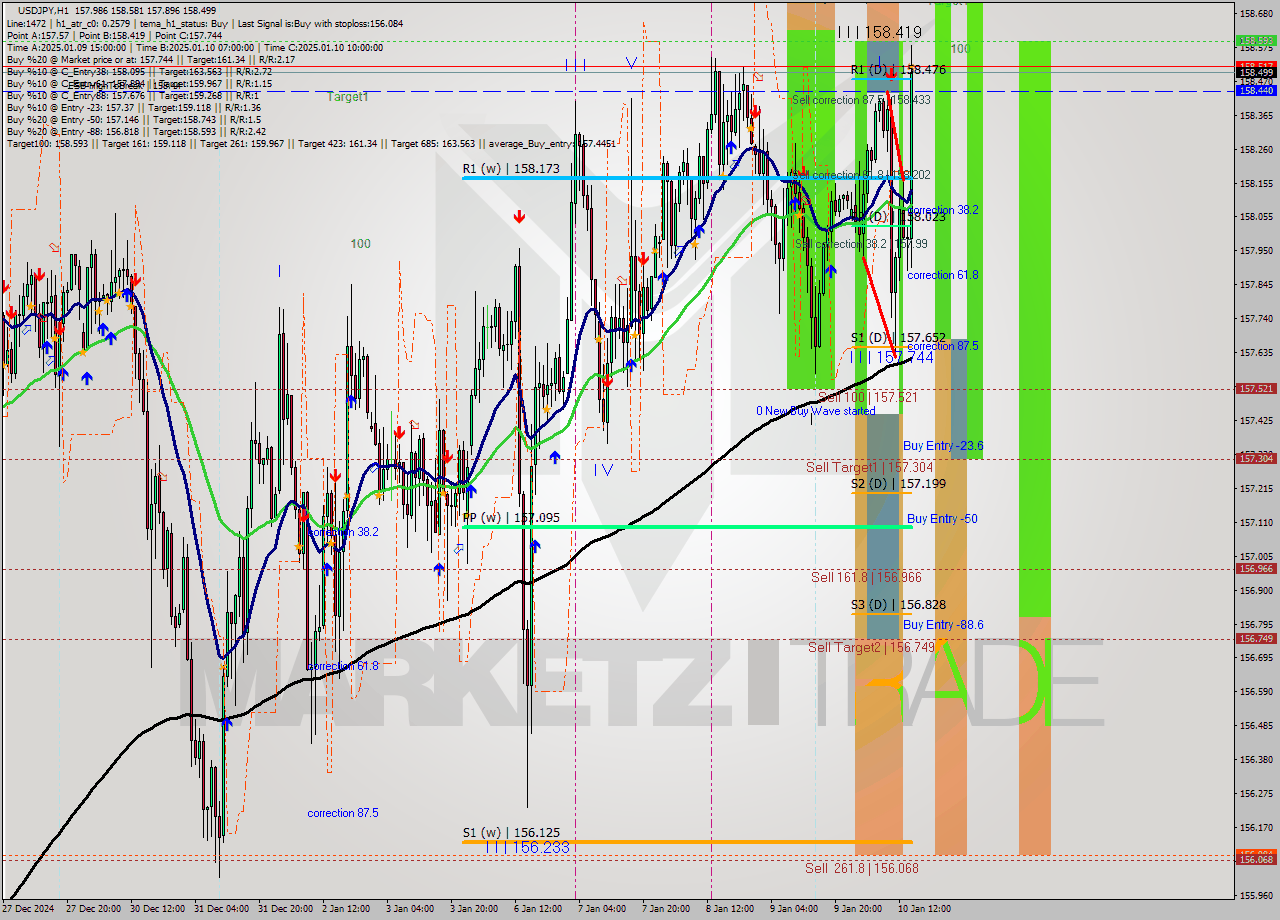Click the 'PP (w) | 157.095' pivot label

pos(511,518)
